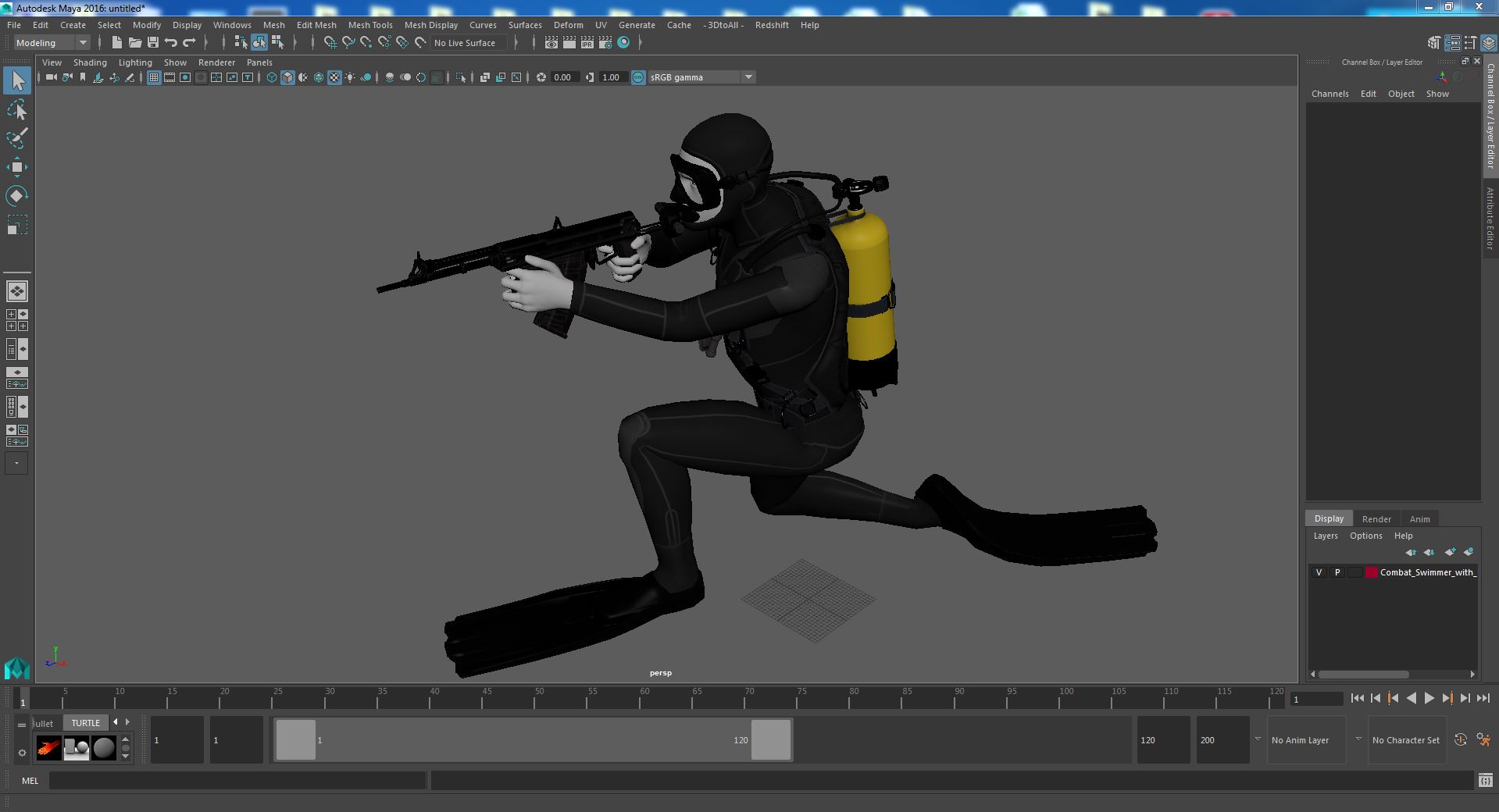1499x812 pixels.
Task: Create a new scene file
Action: click(116, 43)
